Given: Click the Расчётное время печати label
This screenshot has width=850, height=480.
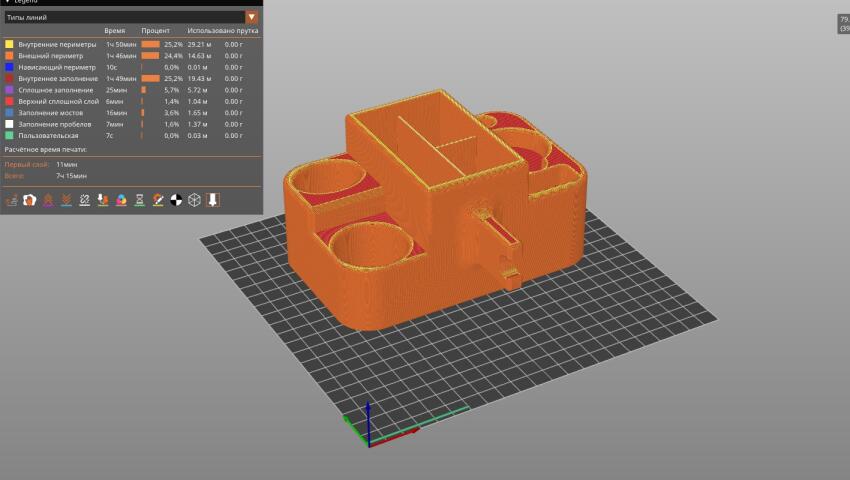Looking at the screenshot, I should [x=46, y=149].
